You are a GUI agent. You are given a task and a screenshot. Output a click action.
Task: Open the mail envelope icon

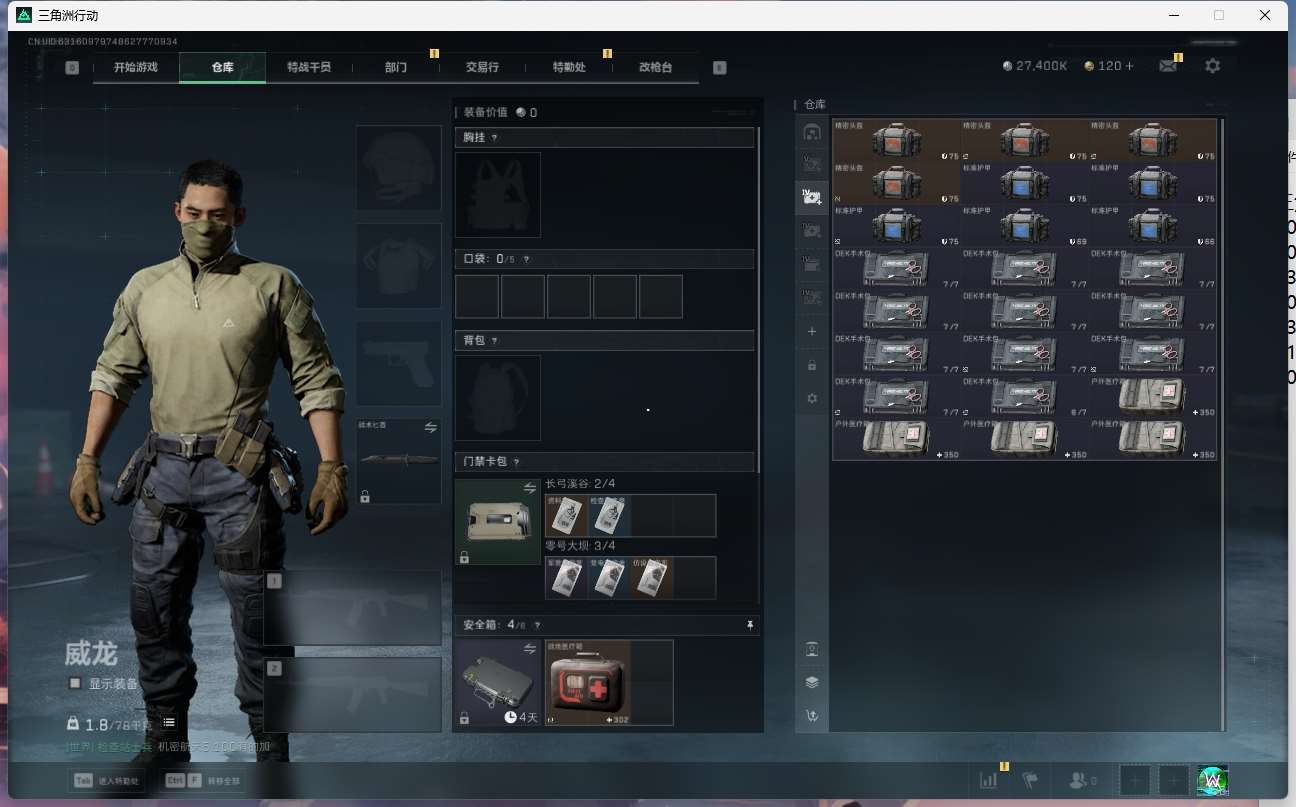click(x=1167, y=66)
